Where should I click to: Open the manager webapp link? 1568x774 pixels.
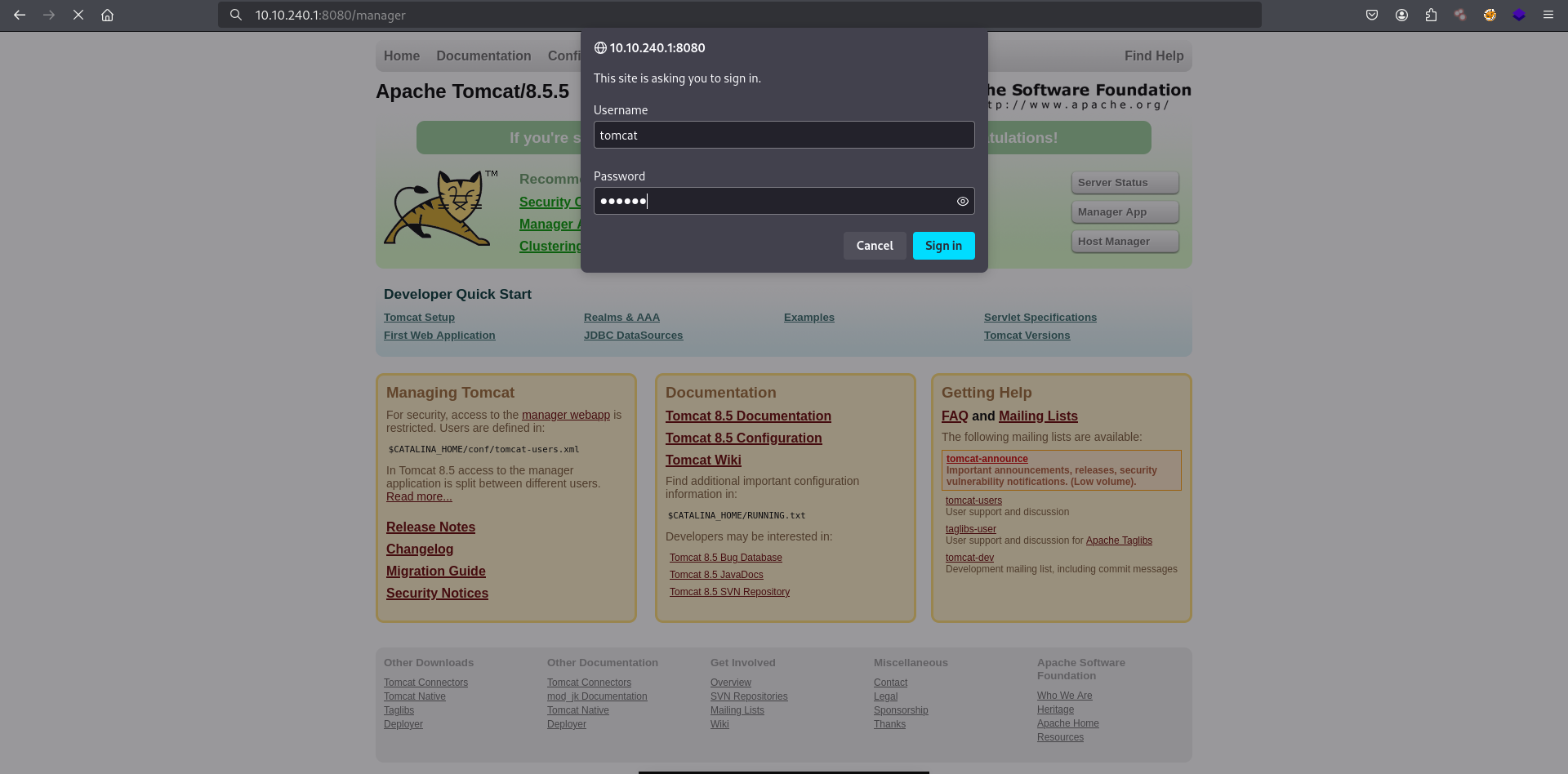click(x=566, y=415)
